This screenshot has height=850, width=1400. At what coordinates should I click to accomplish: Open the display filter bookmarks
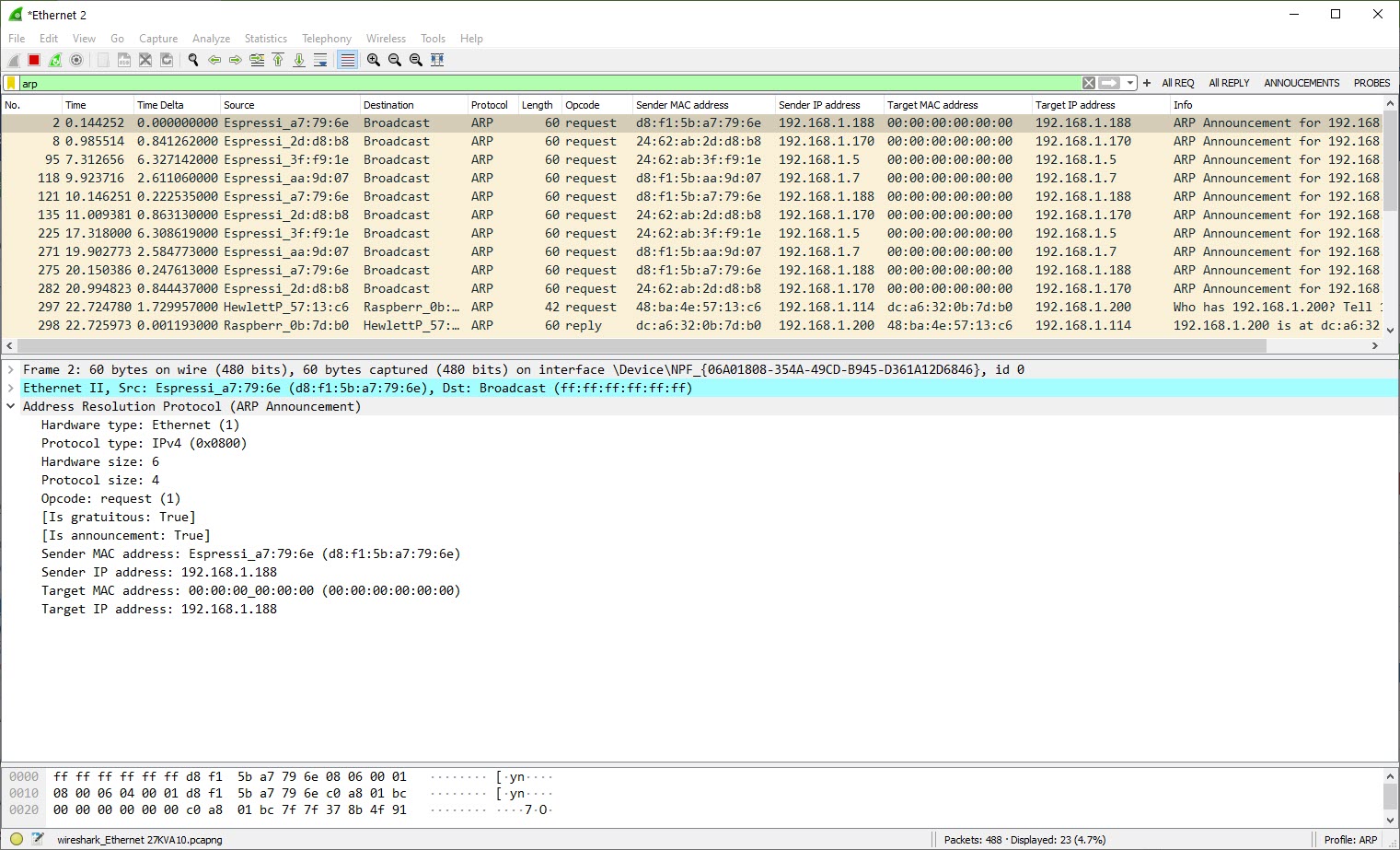click(x=10, y=83)
